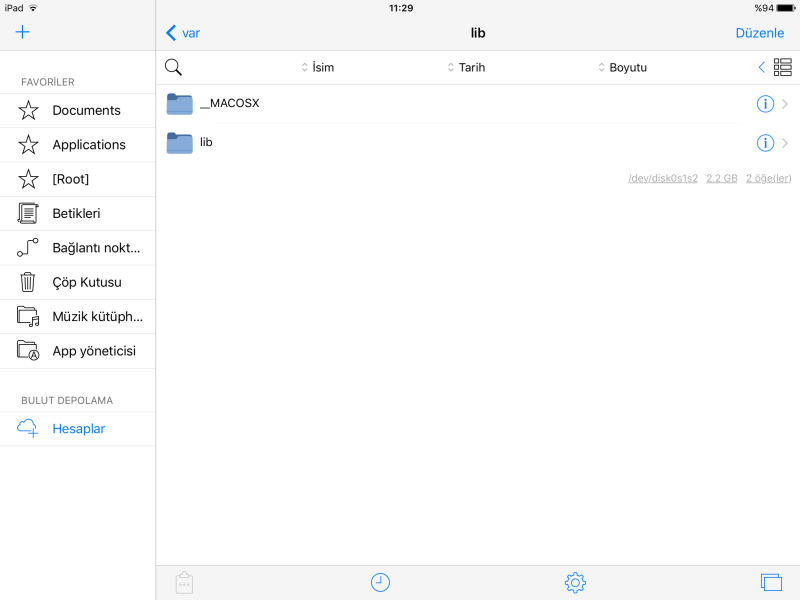Viewport: 800px width, 600px height.
Task: Open the search magnifier icon
Action: tap(173, 67)
